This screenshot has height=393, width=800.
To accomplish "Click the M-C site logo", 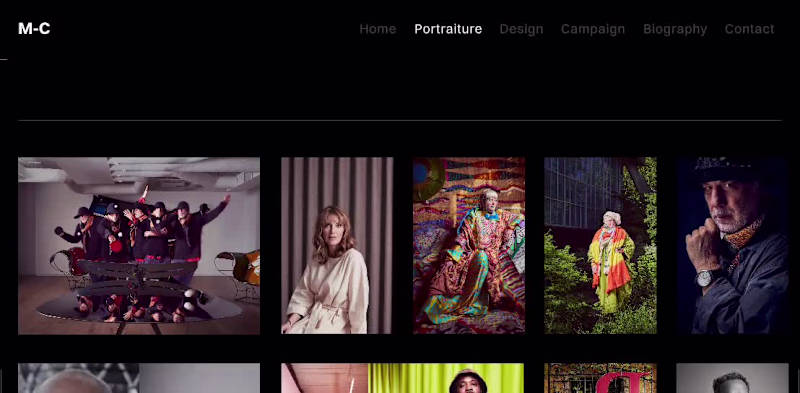I will coord(34,29).
